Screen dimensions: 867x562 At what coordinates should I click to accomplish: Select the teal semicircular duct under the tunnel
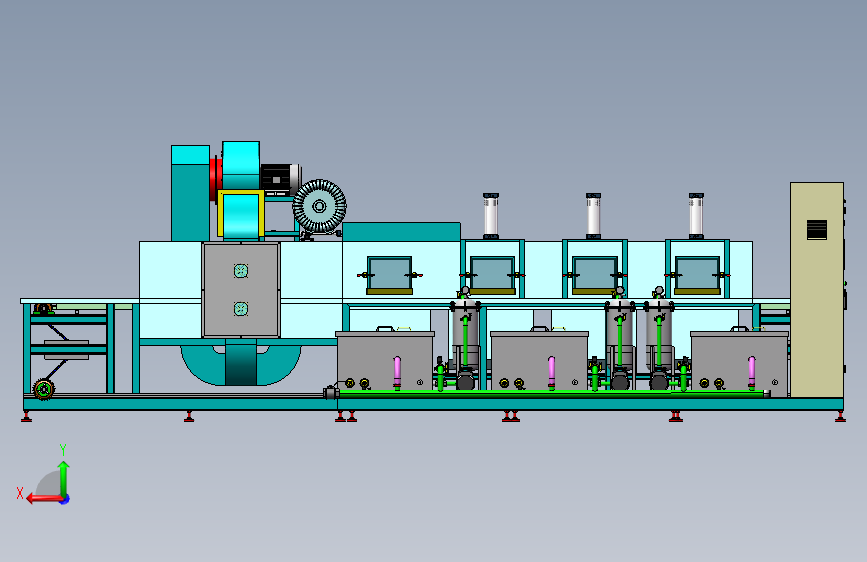click(x=241, y=365)
